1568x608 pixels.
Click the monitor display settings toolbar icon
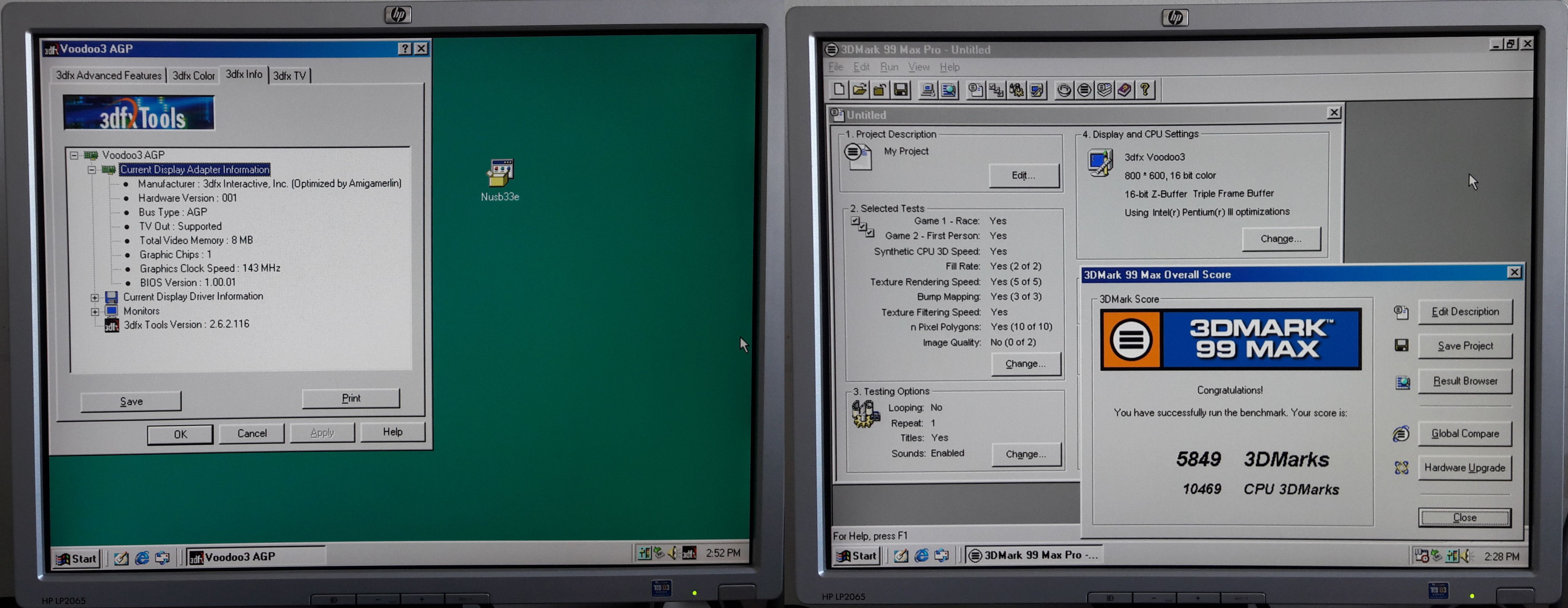(x=1037, y=90)
